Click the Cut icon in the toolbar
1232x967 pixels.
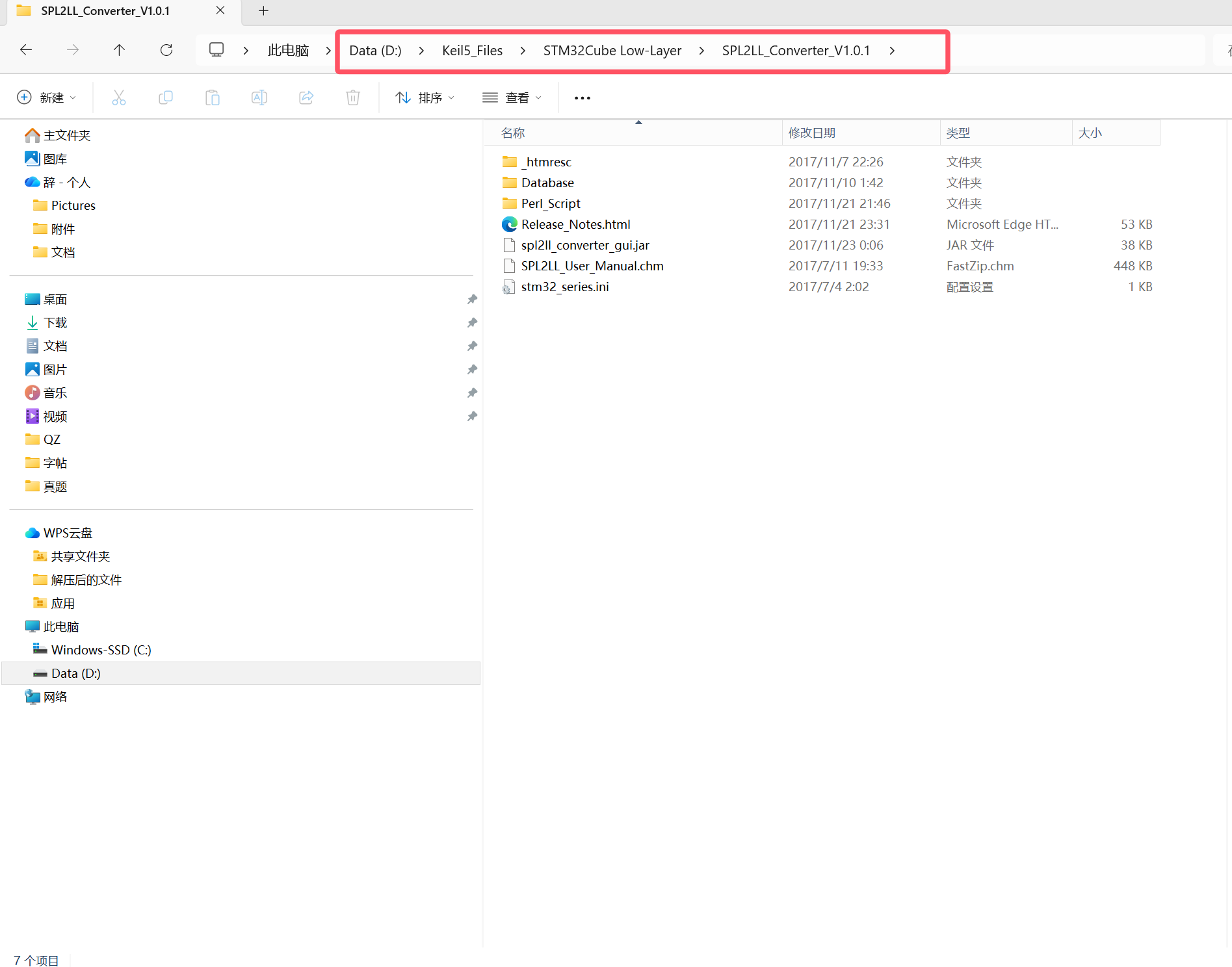click(119, 97)
